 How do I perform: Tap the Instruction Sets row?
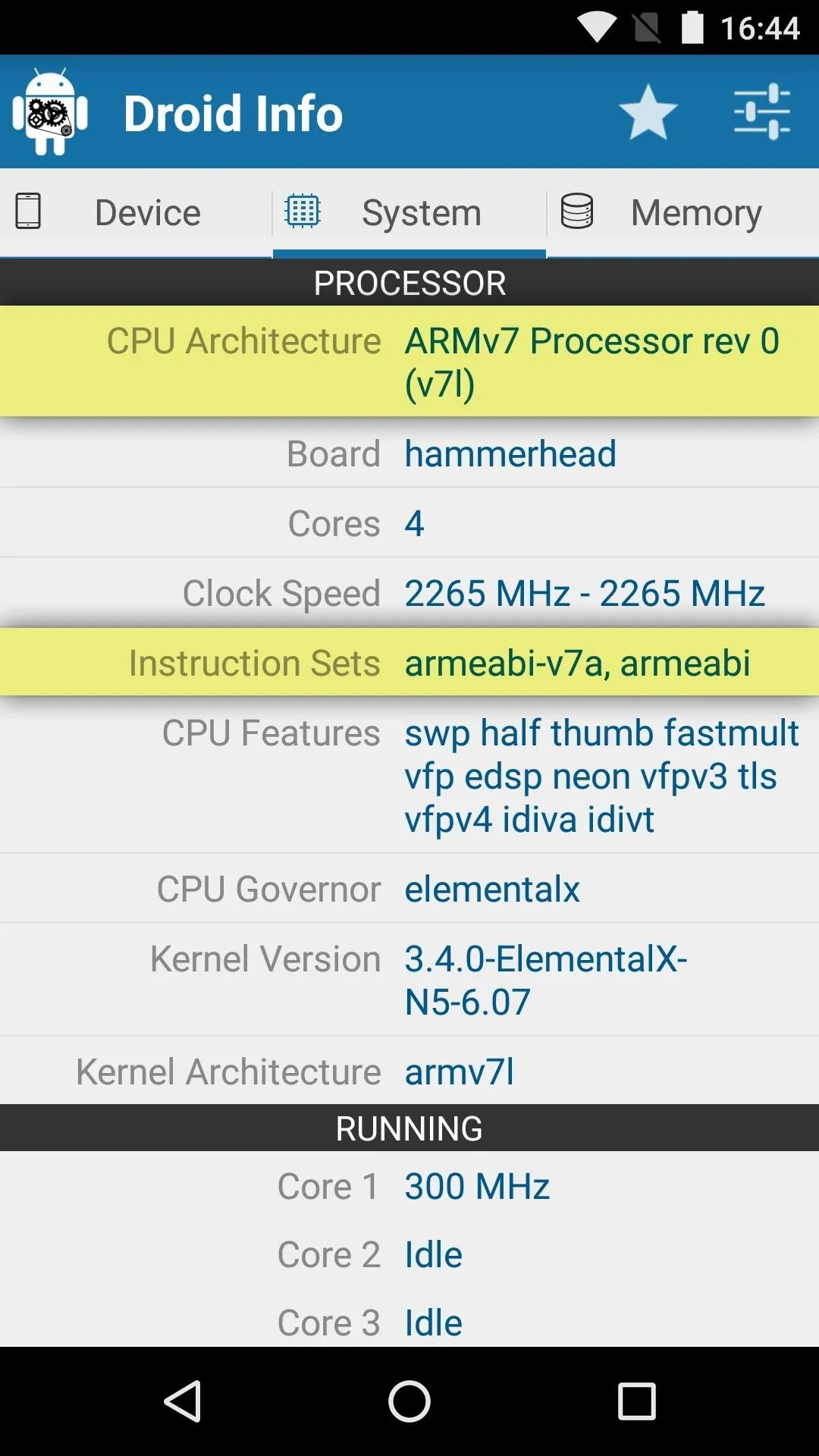(x=409, y=663)
